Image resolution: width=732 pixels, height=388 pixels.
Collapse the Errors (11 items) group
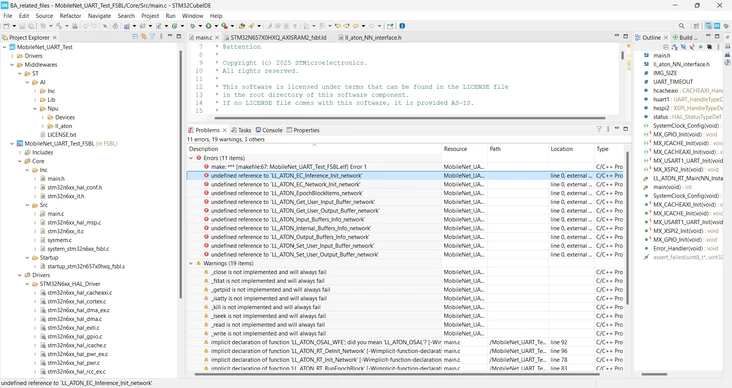(x=191, y=158)
